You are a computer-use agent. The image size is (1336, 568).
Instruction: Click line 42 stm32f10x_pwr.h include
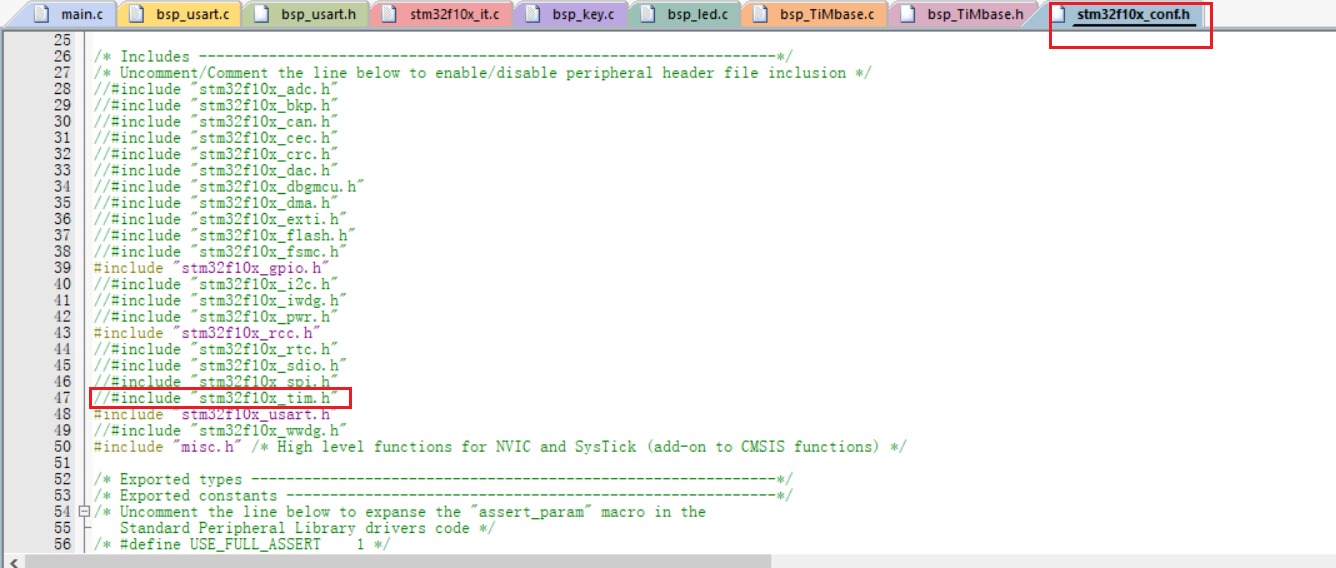point(215,316)
